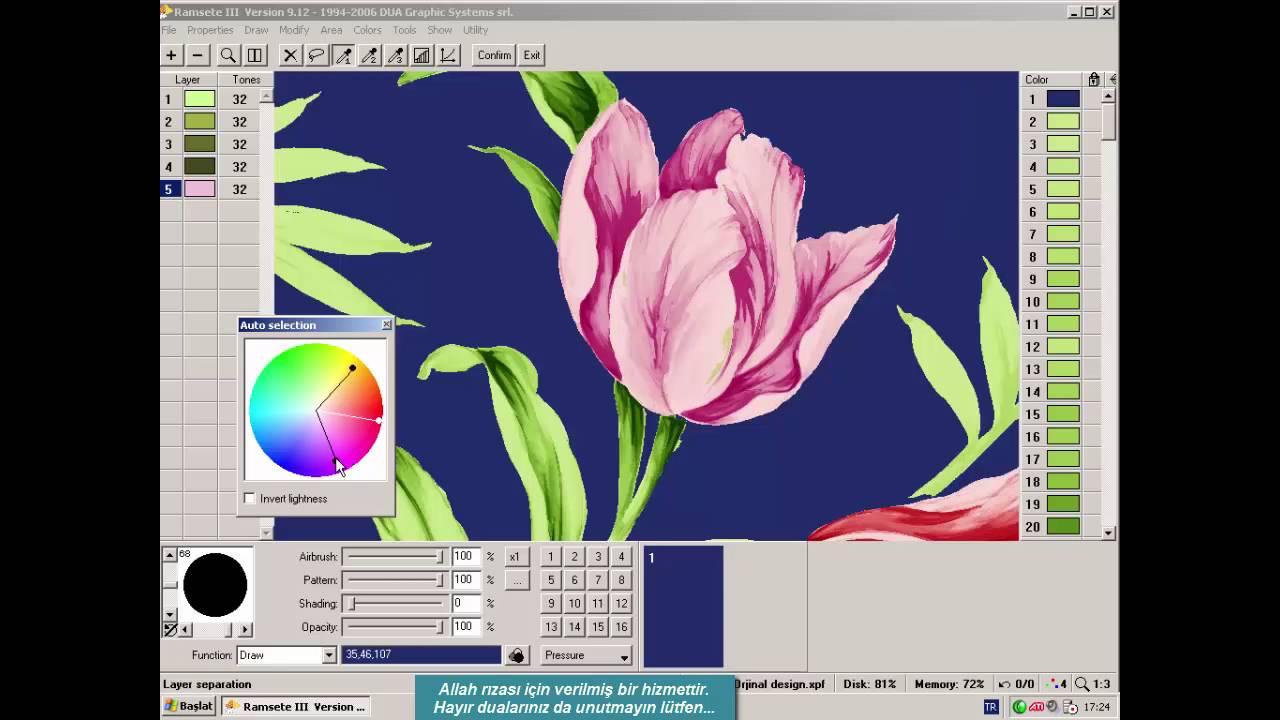
Task: Click the plus (add) toolbar icon
Action: tap(171, 56)
